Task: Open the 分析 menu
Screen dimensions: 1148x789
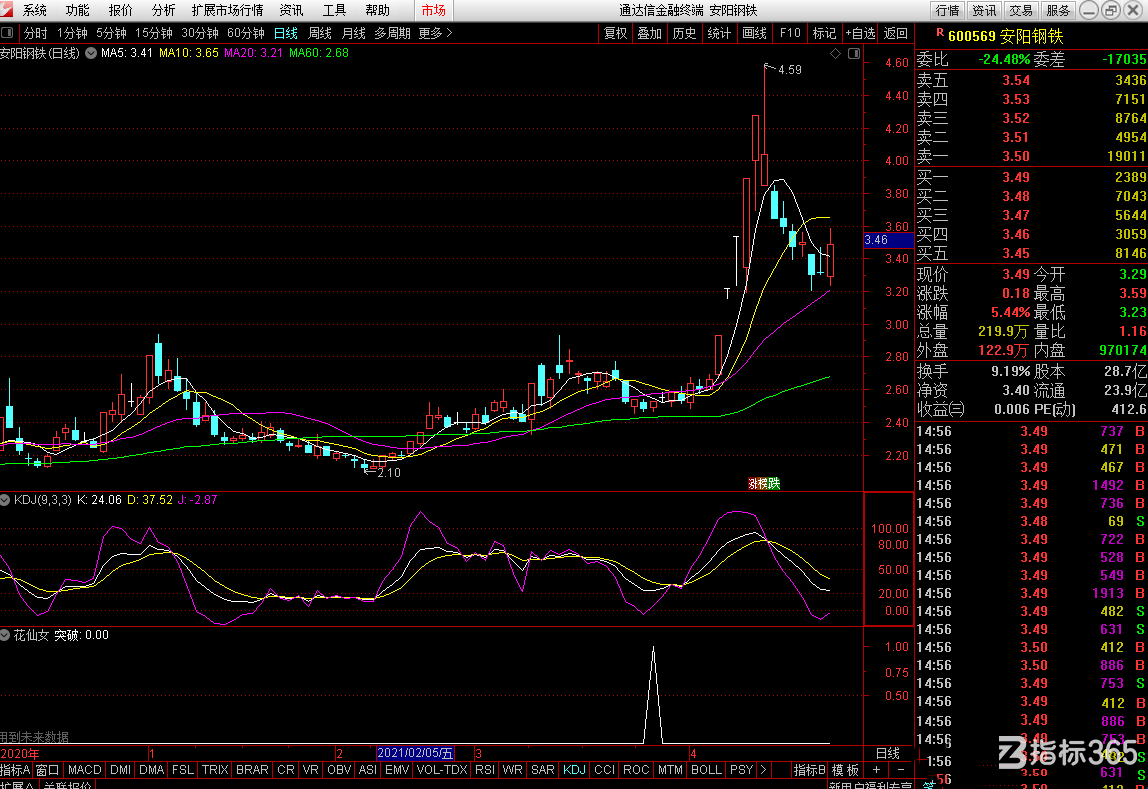Action: pyautogui.click(x=163, y=10)
